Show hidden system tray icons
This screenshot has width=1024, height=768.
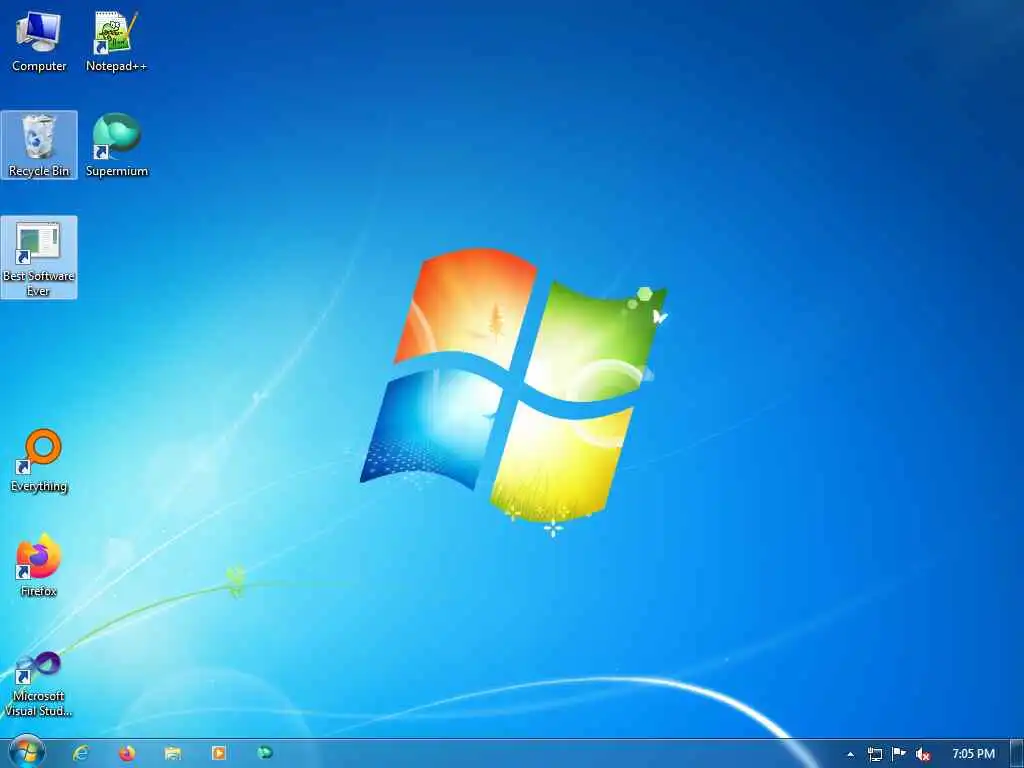pos(850,754)
